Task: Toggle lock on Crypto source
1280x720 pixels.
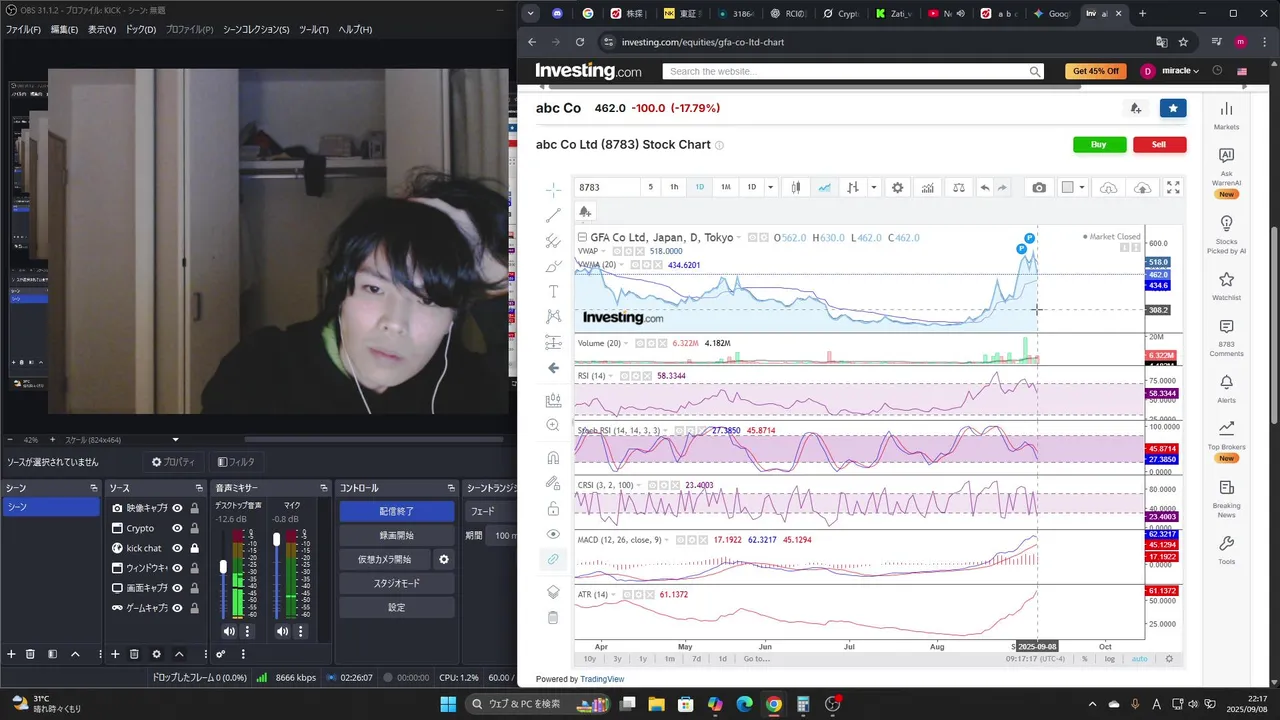Action: click(x=194, y=528)
